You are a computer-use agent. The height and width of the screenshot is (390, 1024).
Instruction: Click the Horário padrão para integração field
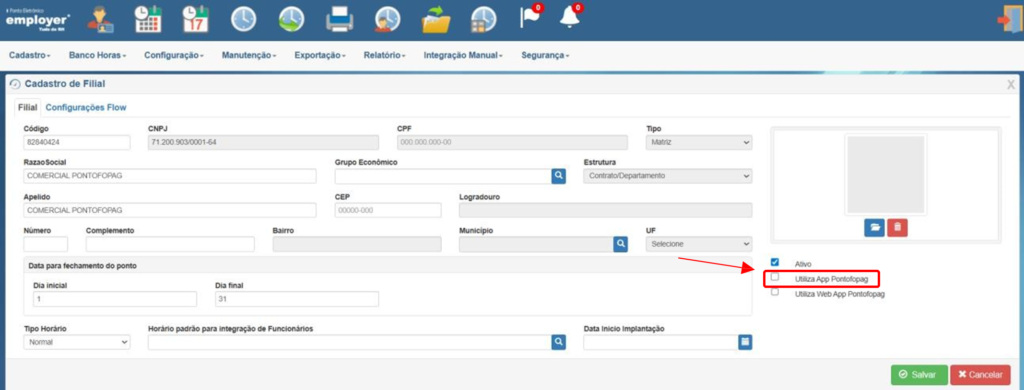coord(349,342)
